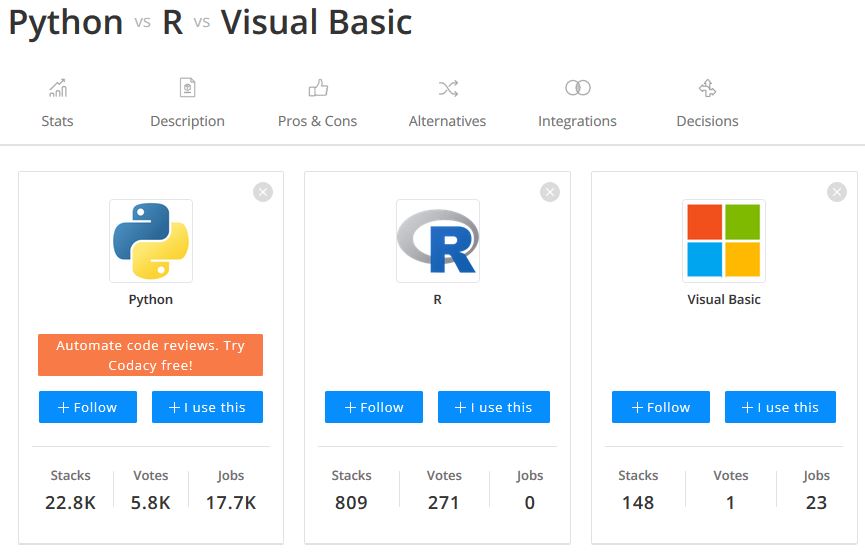Click the Python logo image
Screen dimensions: 865x554
point(151,241)
